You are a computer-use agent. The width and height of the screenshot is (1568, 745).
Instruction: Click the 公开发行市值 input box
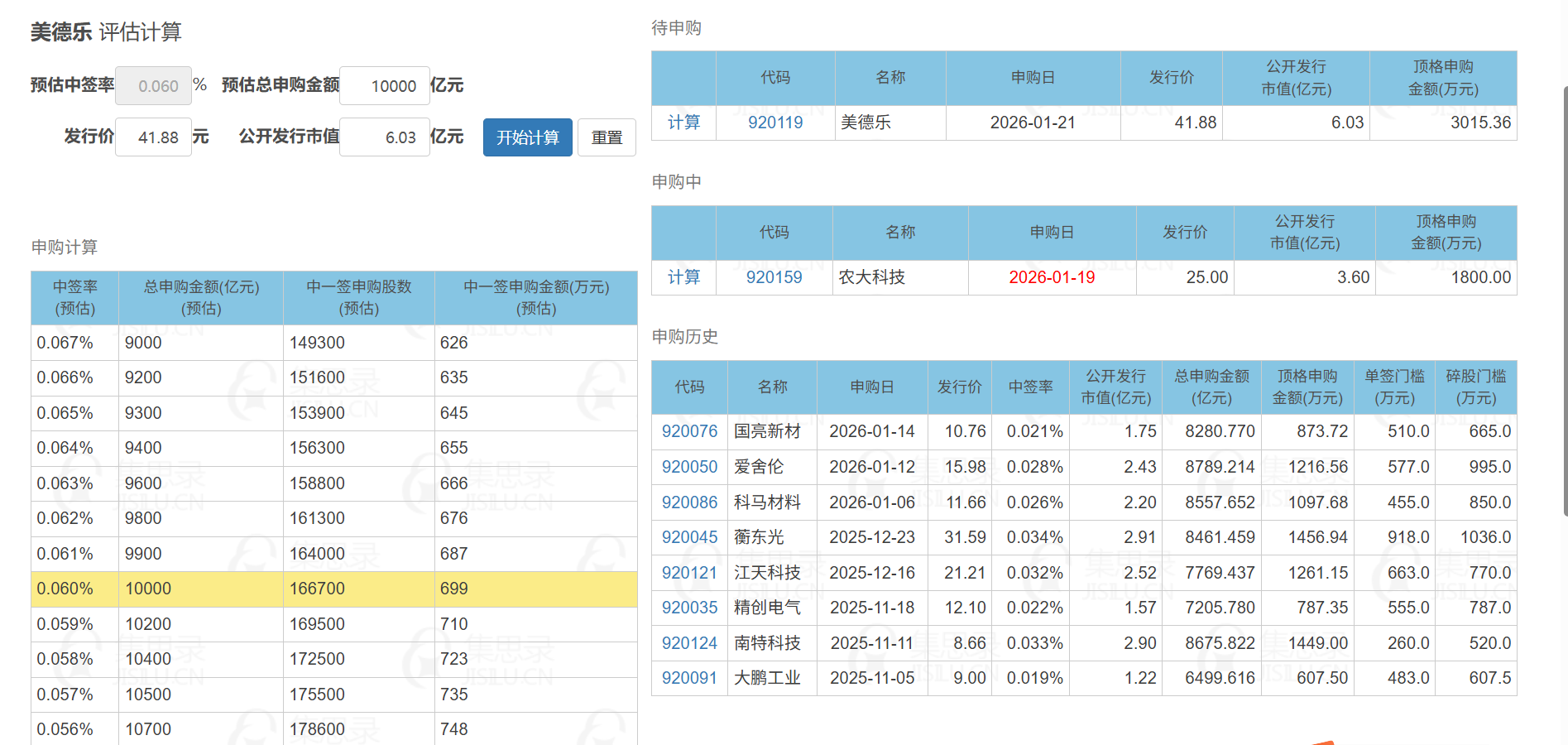coord(385,137)
